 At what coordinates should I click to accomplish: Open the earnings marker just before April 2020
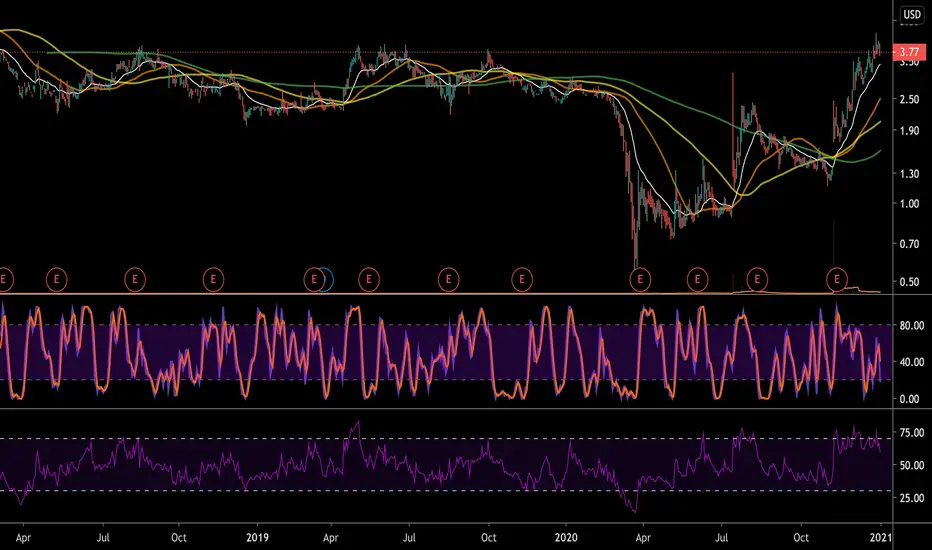(x=640, y=279)
